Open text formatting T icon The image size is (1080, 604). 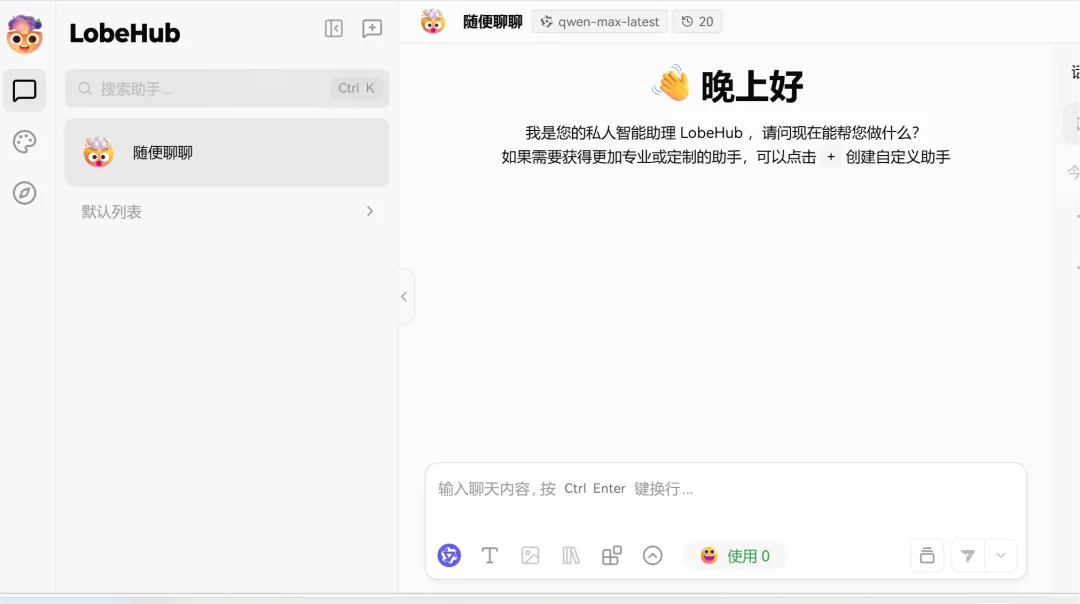(490, 555)
